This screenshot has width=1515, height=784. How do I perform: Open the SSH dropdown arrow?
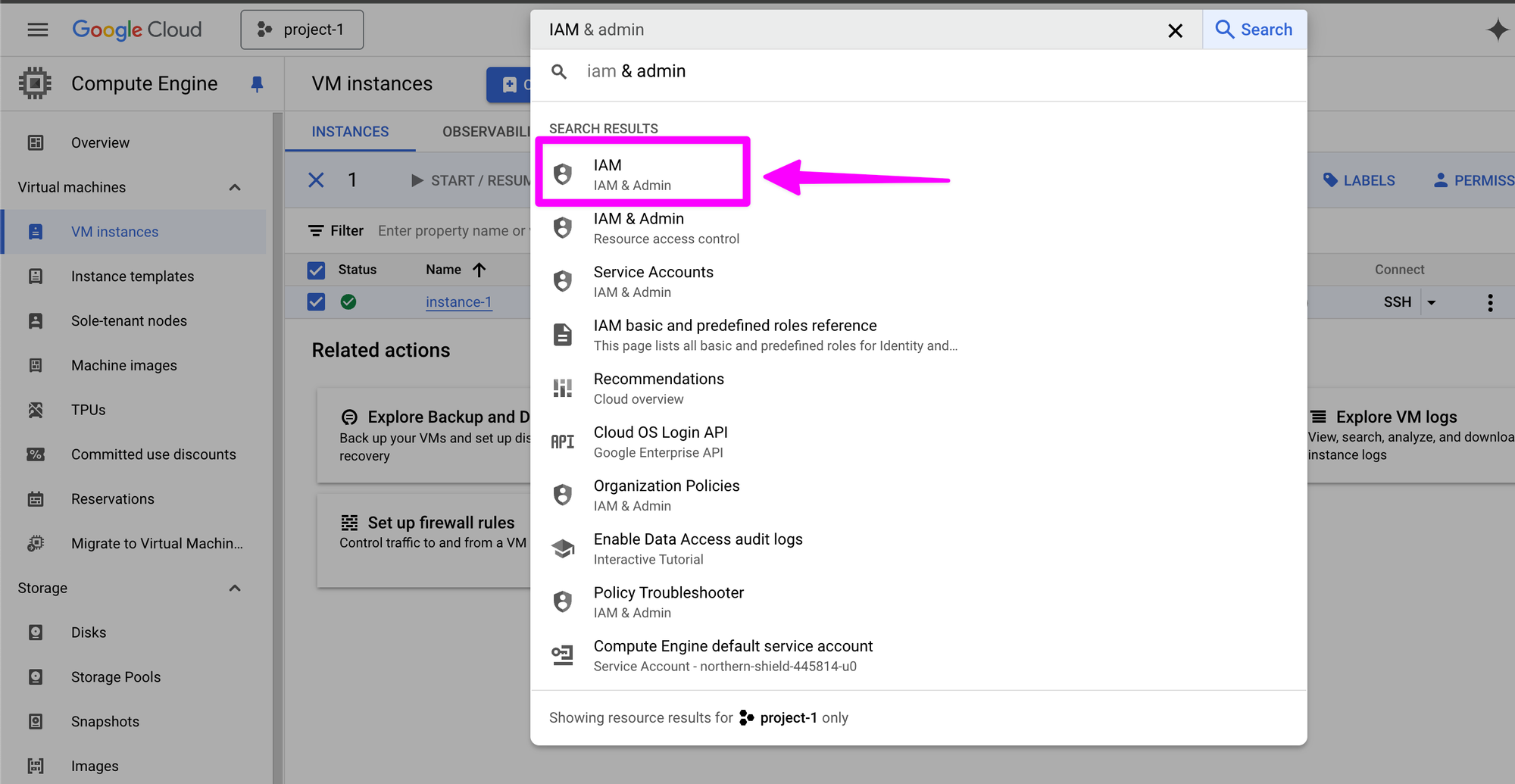tap(1431, 302)
